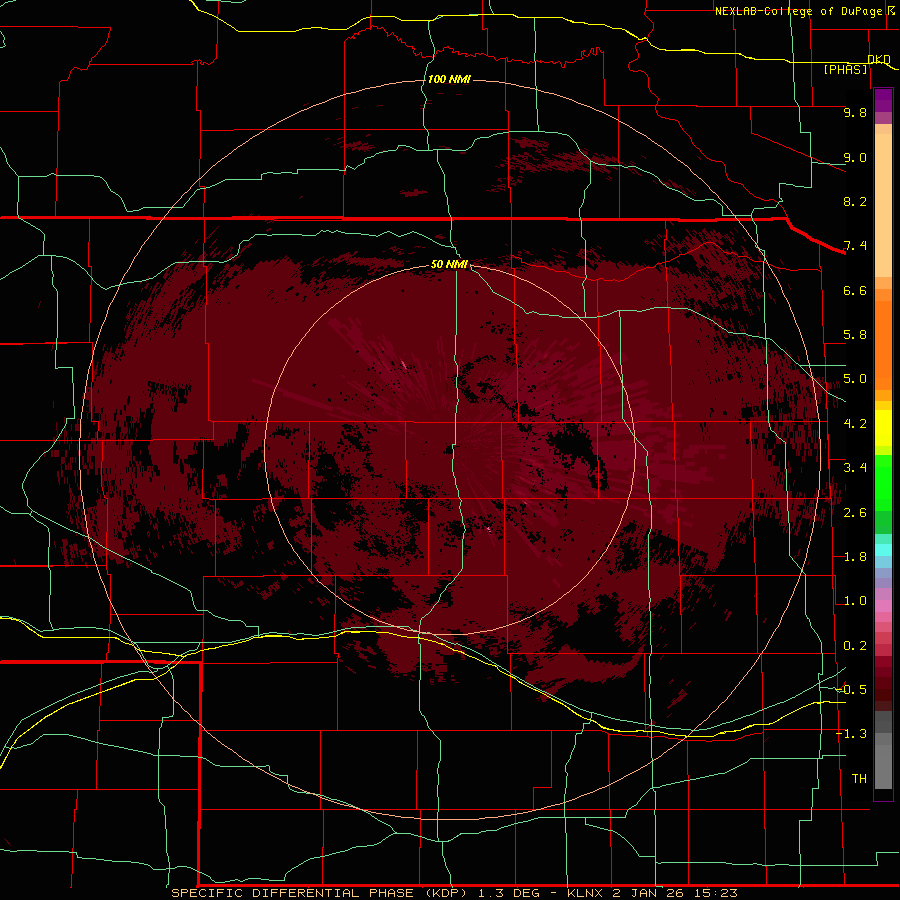900x900 pixels.
Task: Click the SPECIFIC DIFFERENTIAL PHASE (KDP) caption
Action: (x=319, y=893)
